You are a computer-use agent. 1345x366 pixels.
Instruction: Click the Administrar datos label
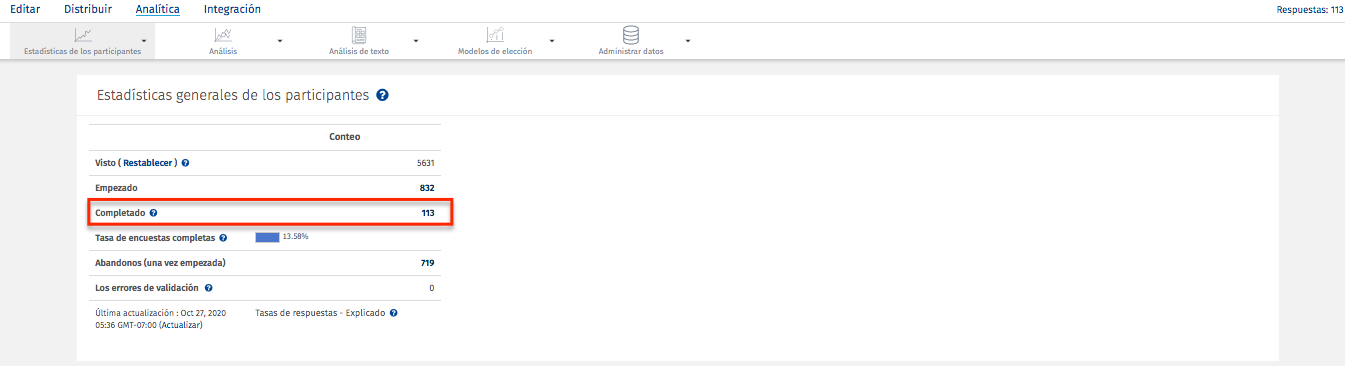[631, 51]
